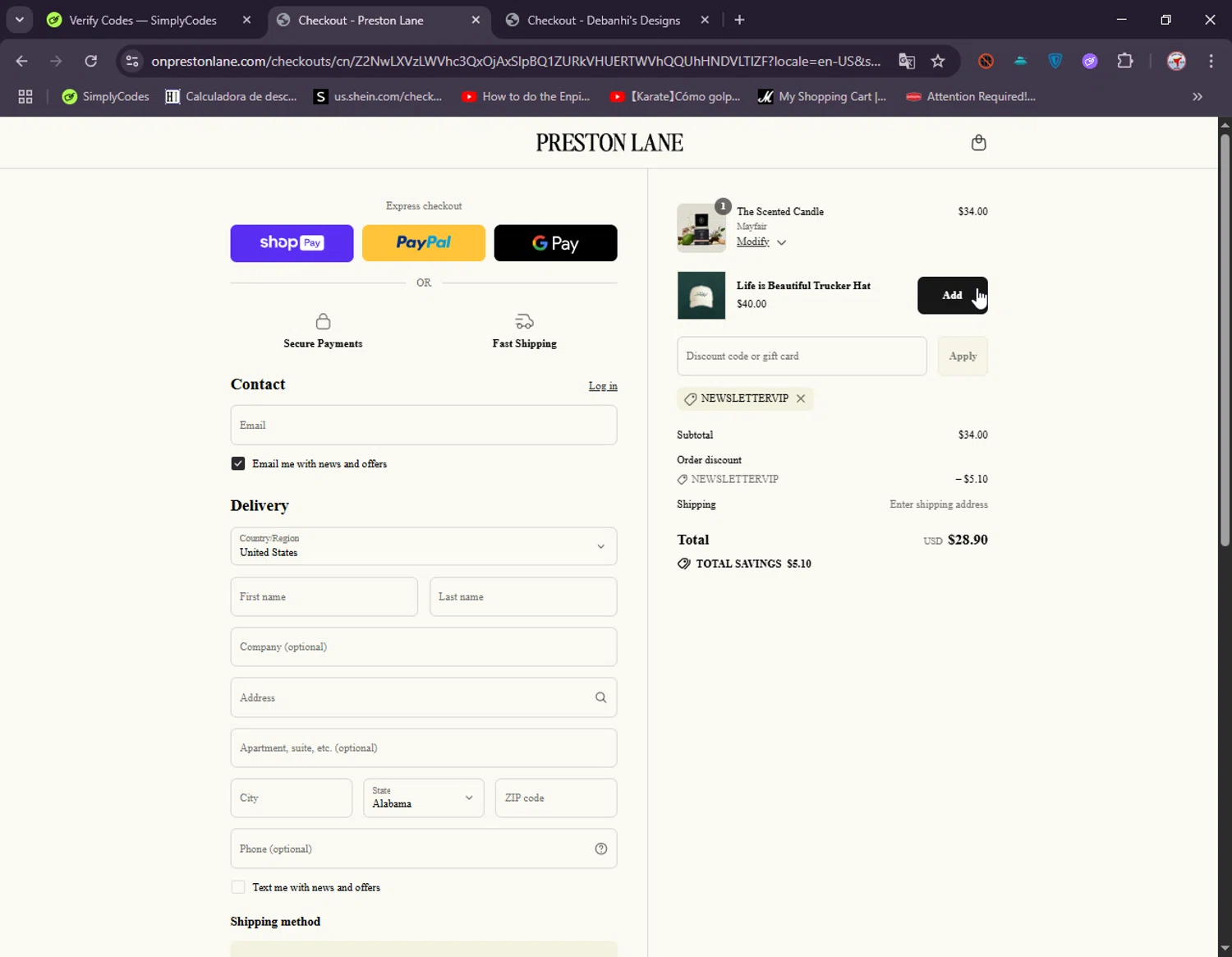The height and width of the screenshot is (957, 1232).
Task: Close the Verify Codes tab
Action: [246, 20]
